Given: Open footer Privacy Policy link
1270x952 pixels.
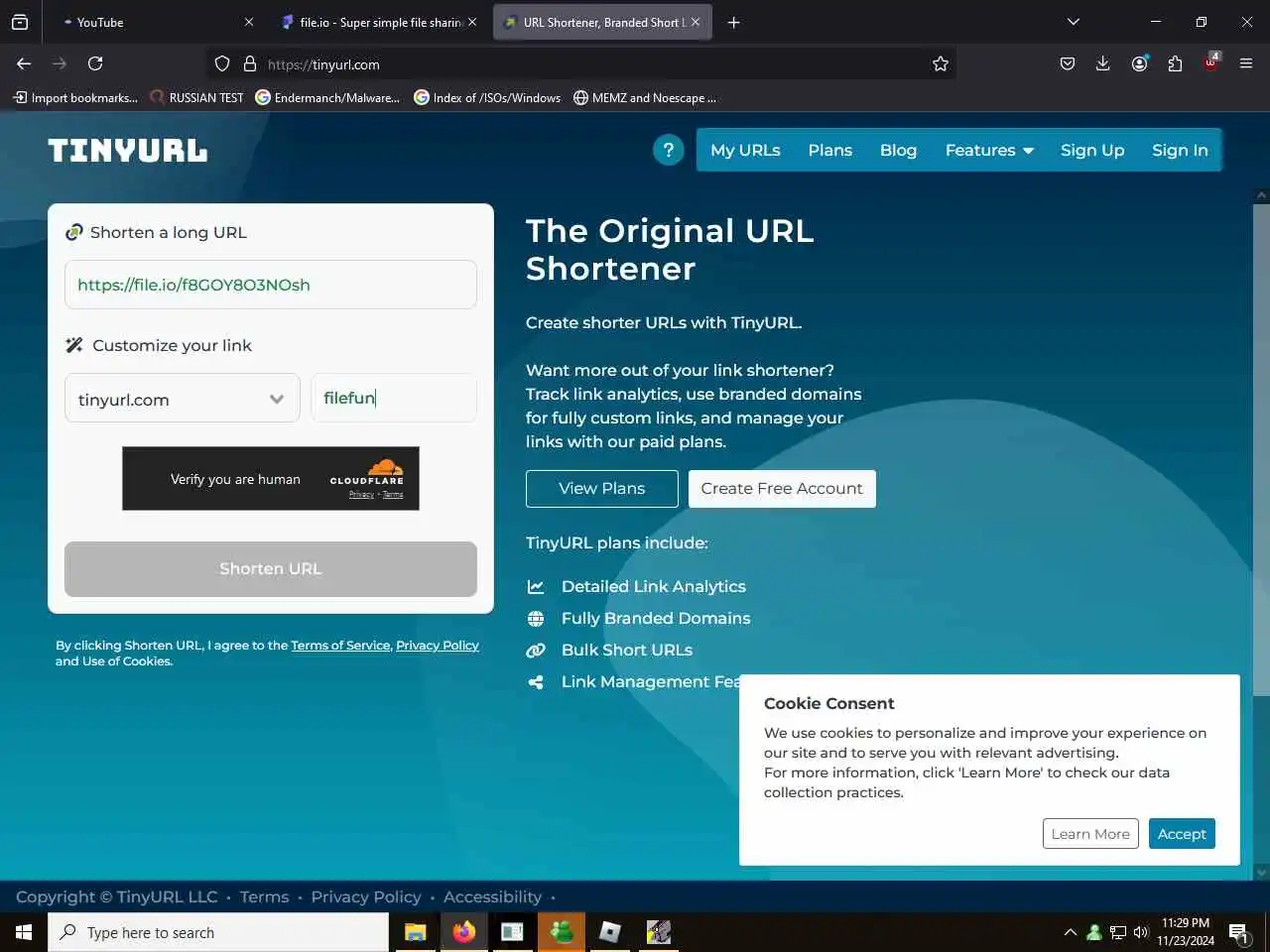Looking at the screenshot, I should click(x=366, y=896).
